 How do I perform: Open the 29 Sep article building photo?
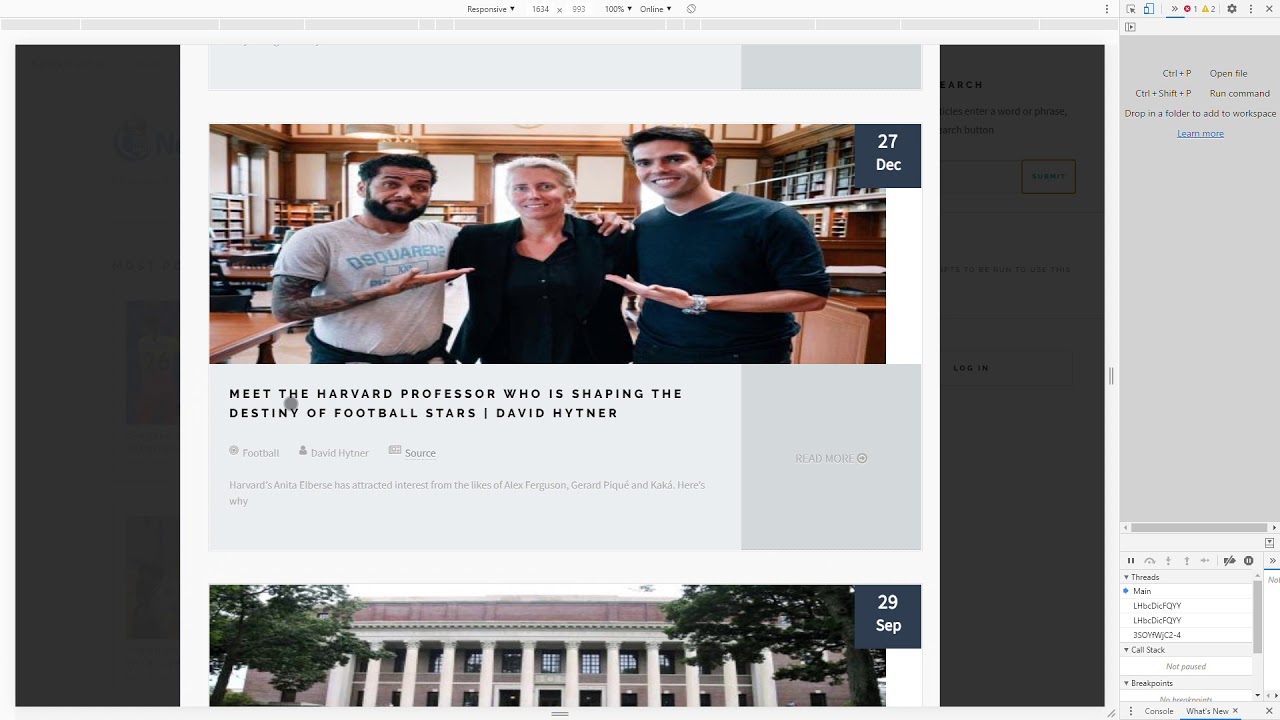tap(547, 646)
